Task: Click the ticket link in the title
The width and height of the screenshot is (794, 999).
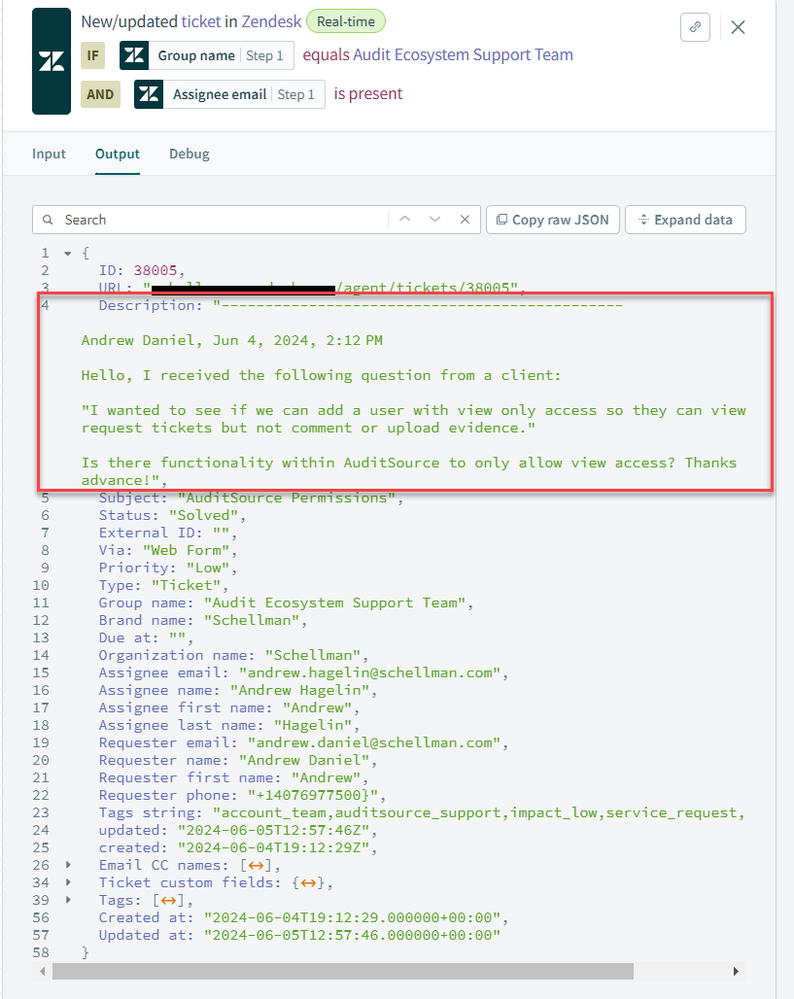Action: tap(201, 22)
